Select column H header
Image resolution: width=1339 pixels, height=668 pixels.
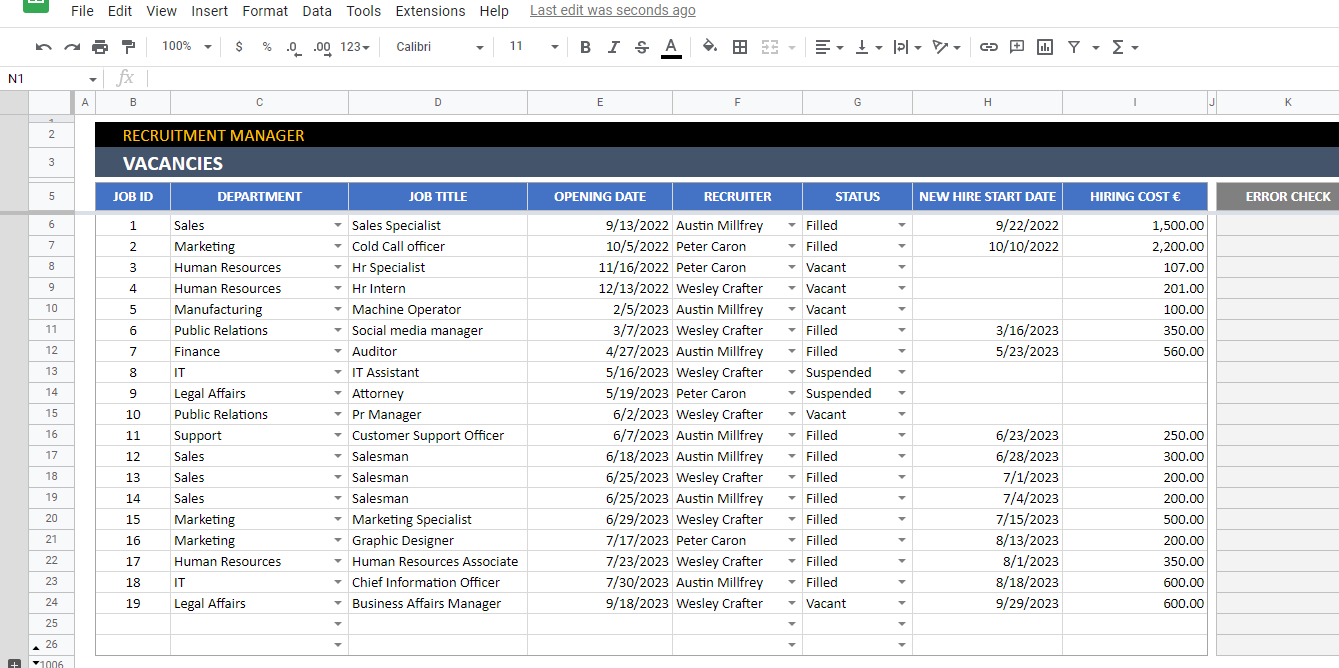[987, 102]
